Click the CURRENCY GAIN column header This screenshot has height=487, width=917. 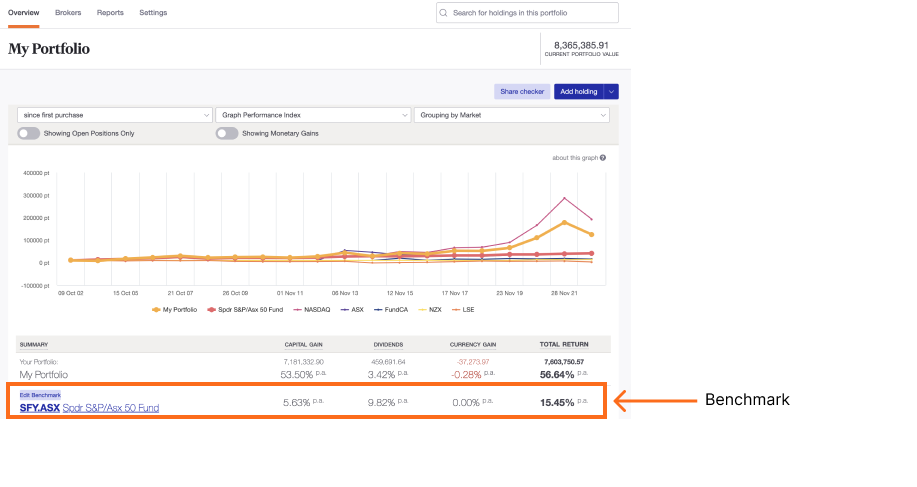[x=473, y=345]
